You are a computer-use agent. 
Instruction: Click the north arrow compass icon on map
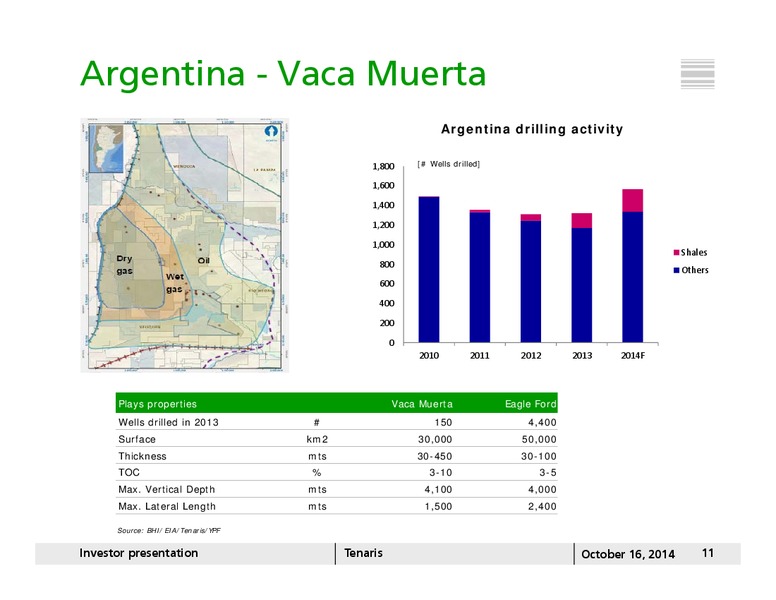(271, 132)
